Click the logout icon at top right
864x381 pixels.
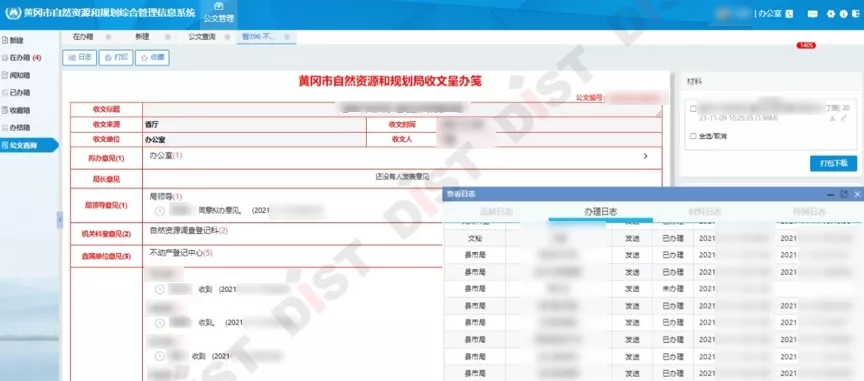pyautogui.click(x=855, y=14)
